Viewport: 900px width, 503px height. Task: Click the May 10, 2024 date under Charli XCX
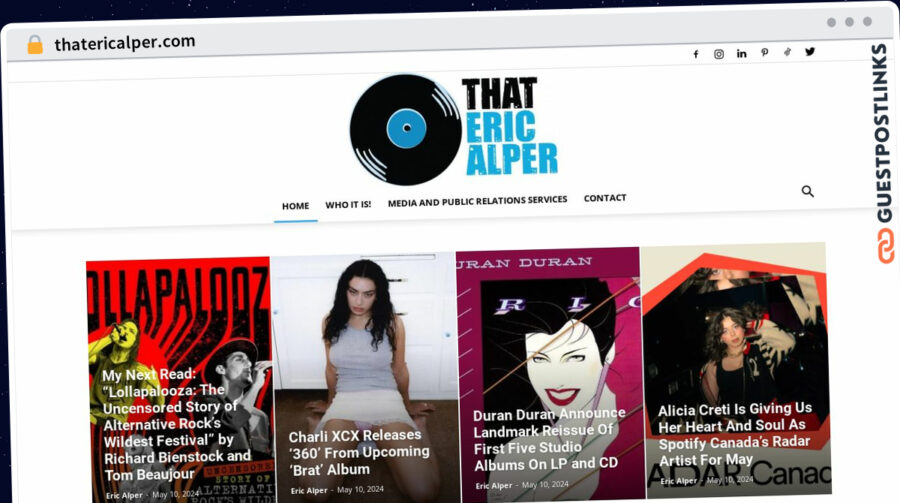pyautogui.click(x=360, y=490)
